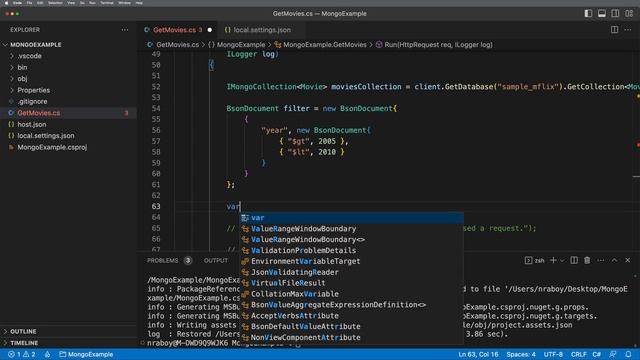Expand the OUTLINE section
Viewport: 640px width, 360px height.
click(23, 331)
